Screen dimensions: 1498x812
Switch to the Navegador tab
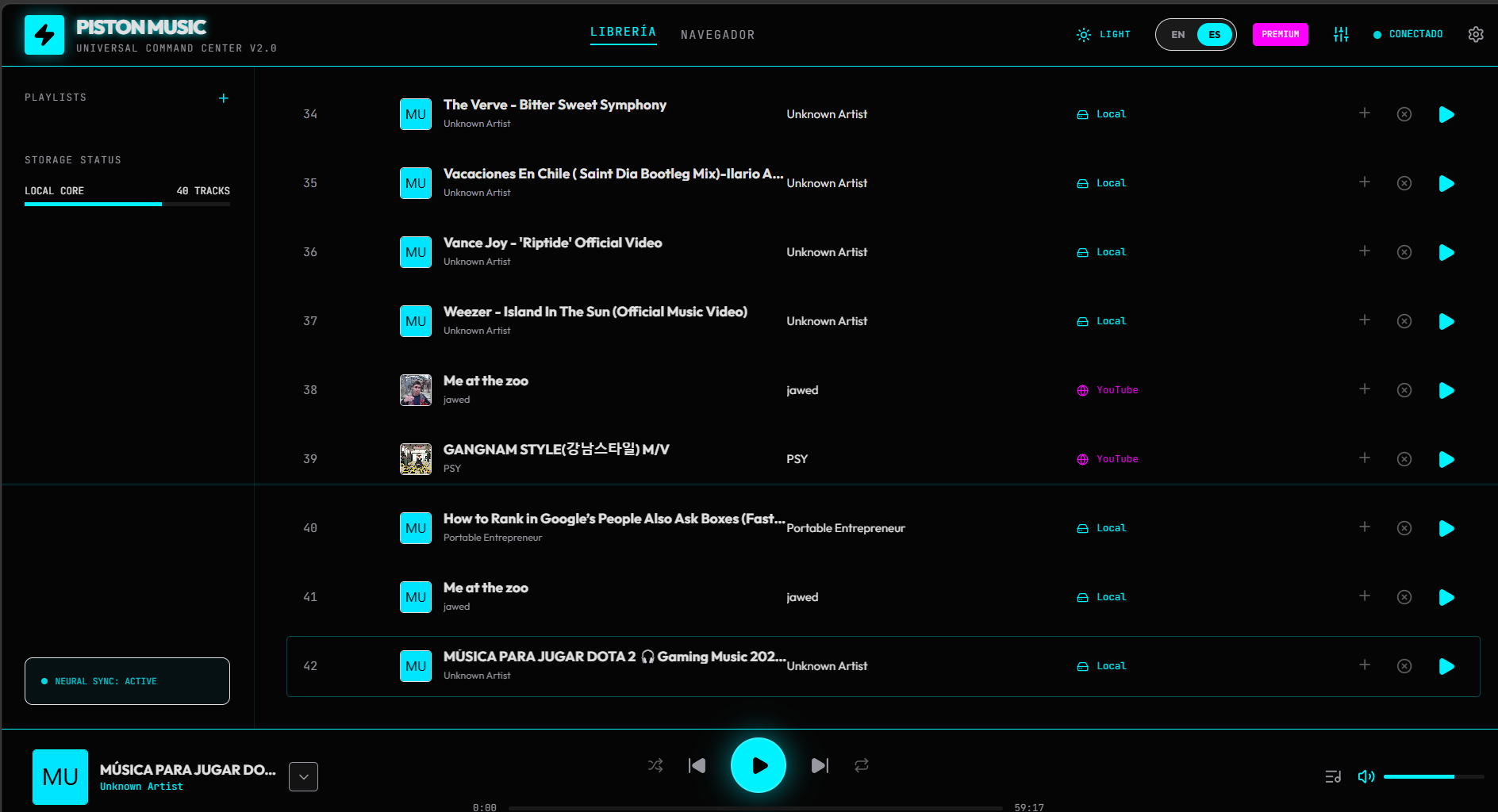tap(717, 35)
